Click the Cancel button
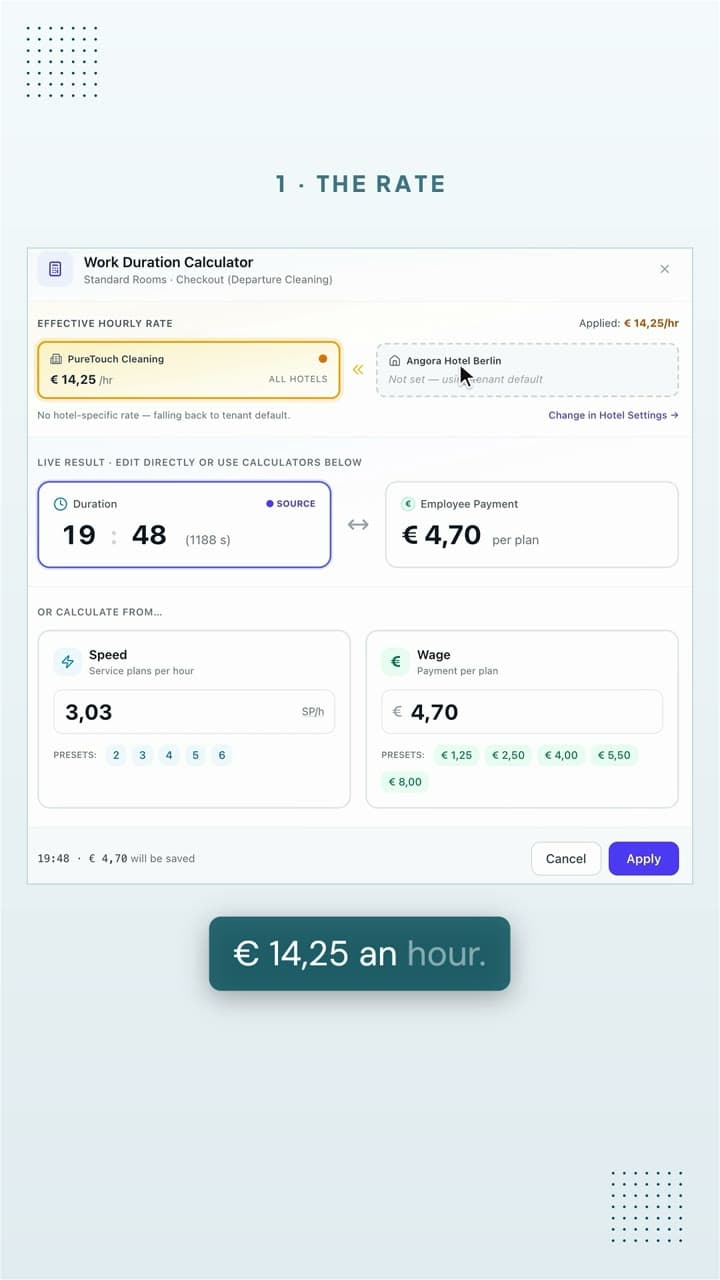 566,859
